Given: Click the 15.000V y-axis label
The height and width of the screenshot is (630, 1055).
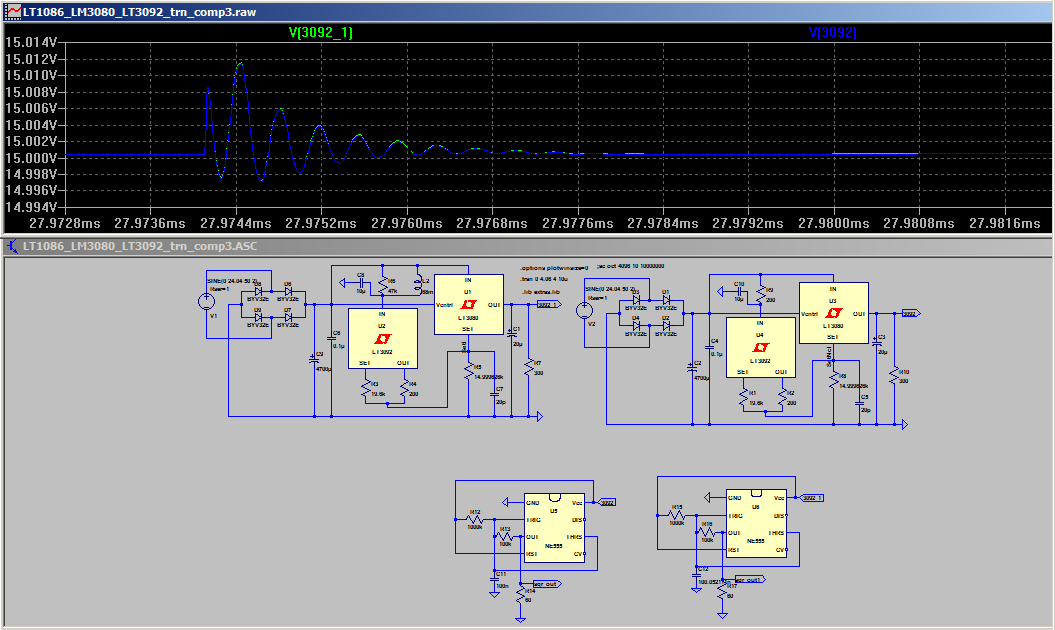Looking at the screenshot, I should tap(31, 158).
